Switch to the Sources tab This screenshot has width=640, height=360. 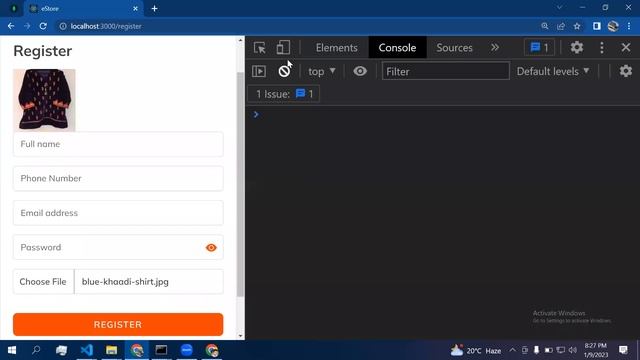tap(454, 48)
